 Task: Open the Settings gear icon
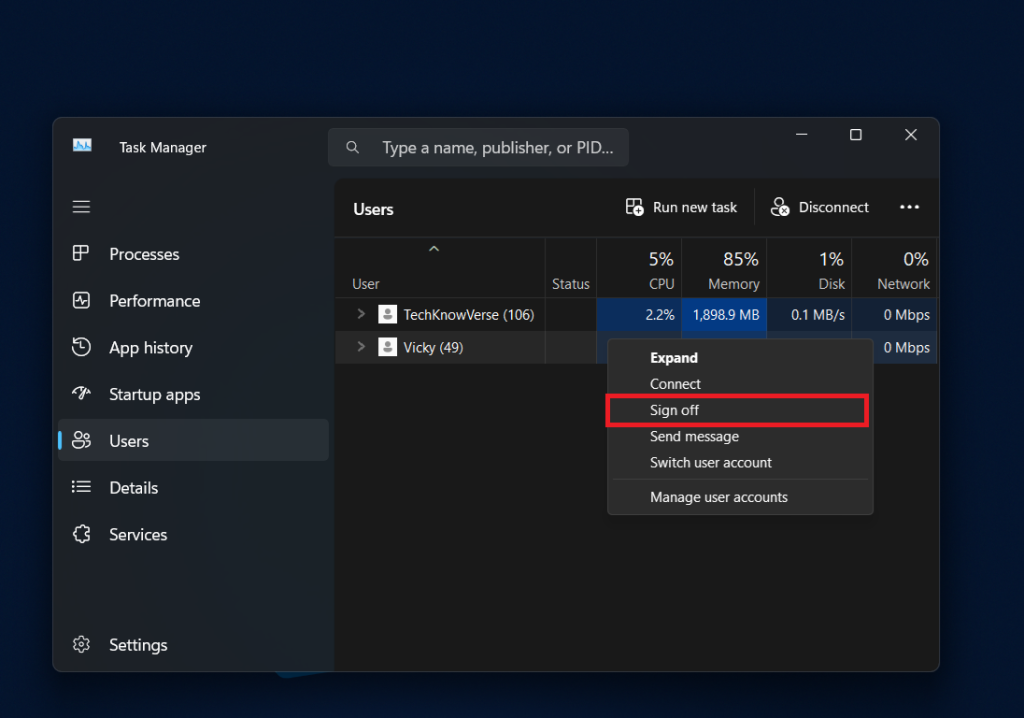tap(82, 645)
